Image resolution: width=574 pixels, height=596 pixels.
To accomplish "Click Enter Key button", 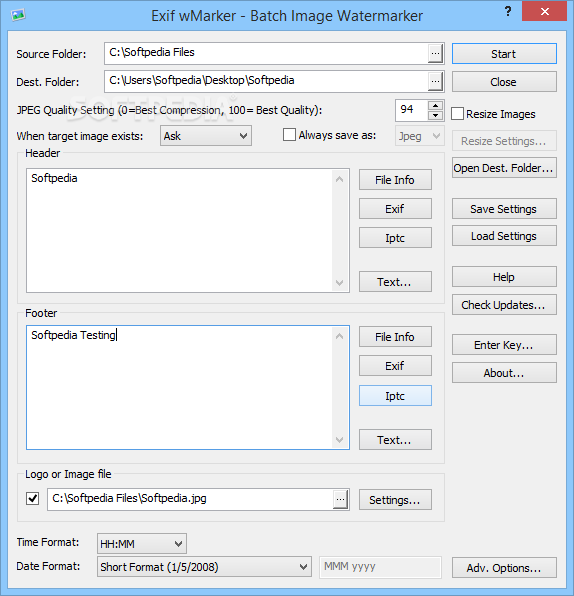I will [504, 345].
